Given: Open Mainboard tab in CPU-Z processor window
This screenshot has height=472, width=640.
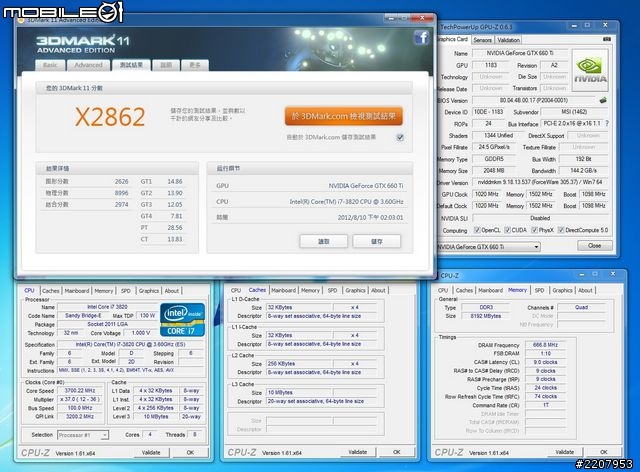Looking at the screenshot, I should (x=77, y=291).
